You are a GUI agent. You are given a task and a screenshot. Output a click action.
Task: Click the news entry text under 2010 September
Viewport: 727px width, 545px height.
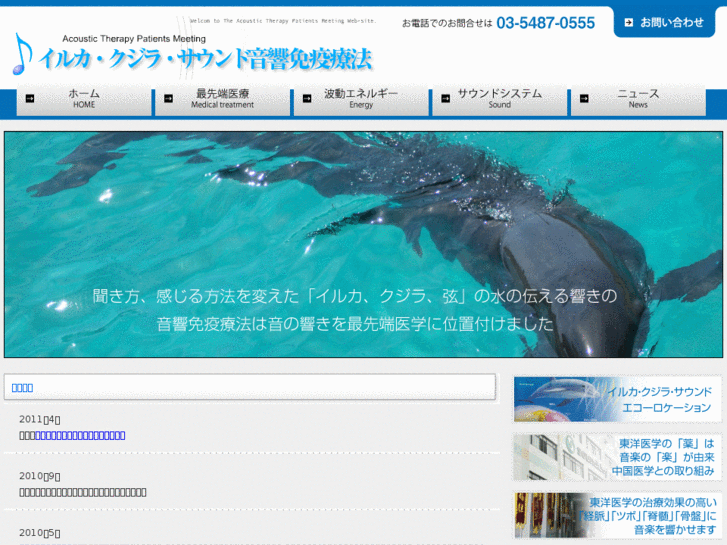(x=83, y=492)
